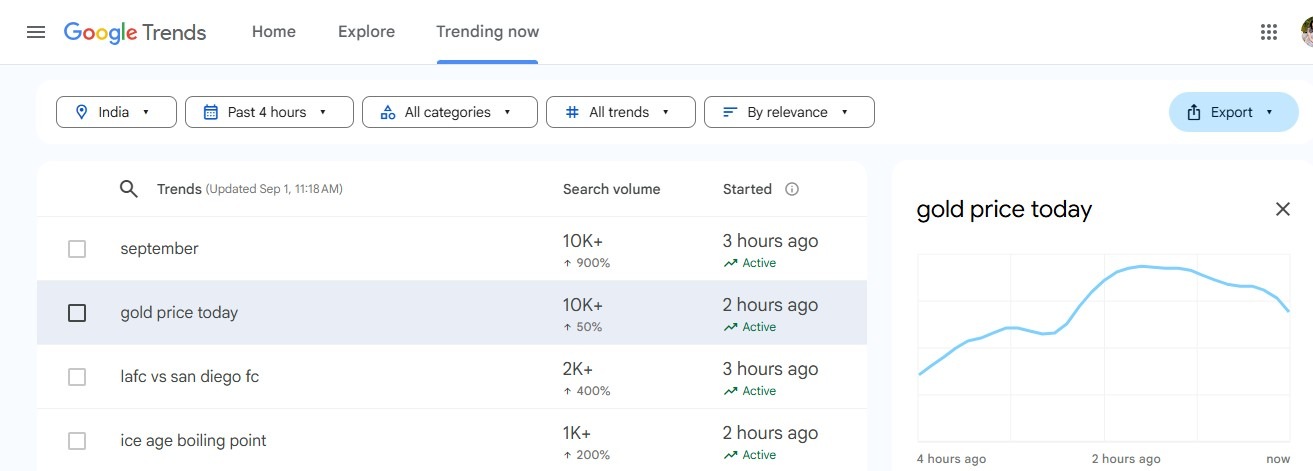Click the info icon beside Started
This screenshot has width=1313, height=471.
[792, 189]
